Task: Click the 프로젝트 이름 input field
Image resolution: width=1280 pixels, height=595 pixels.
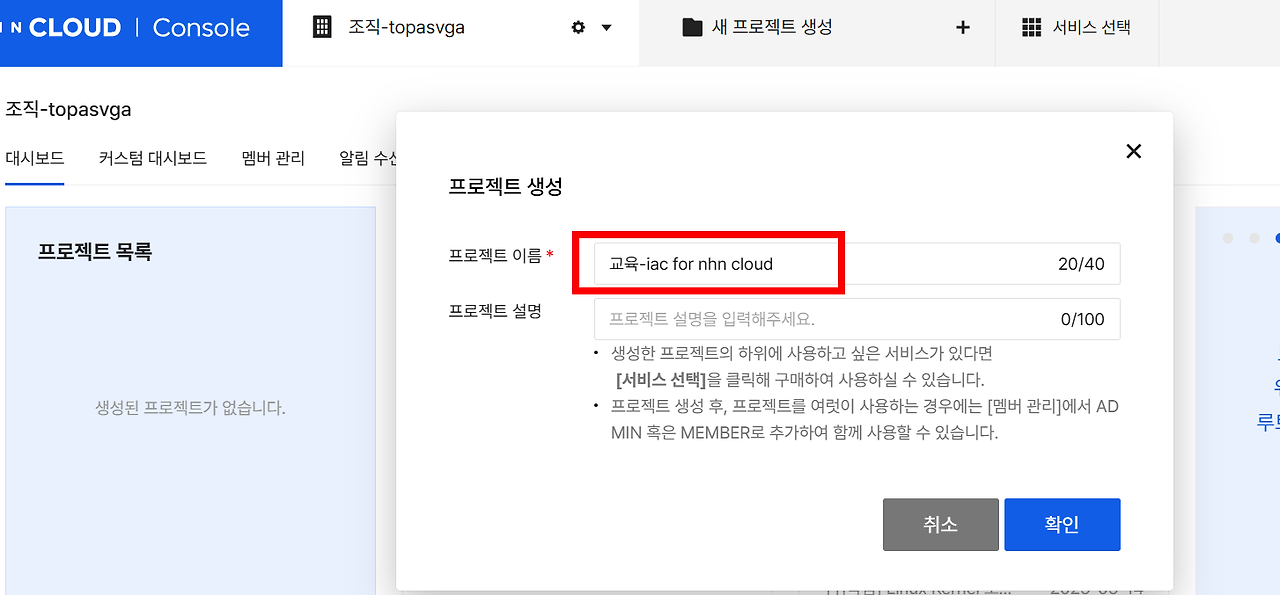Action: 857,264
